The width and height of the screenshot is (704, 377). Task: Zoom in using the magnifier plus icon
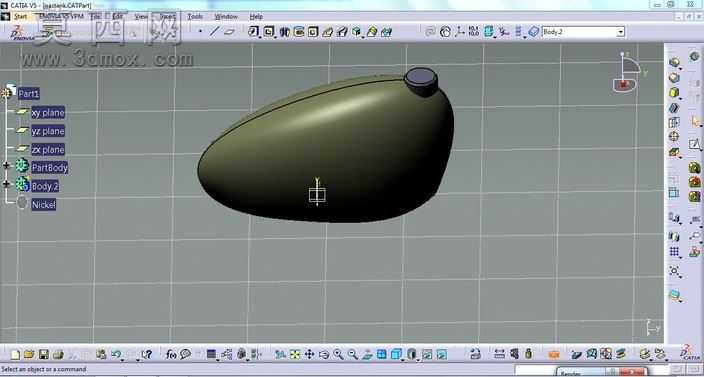[x=338, y=355]
